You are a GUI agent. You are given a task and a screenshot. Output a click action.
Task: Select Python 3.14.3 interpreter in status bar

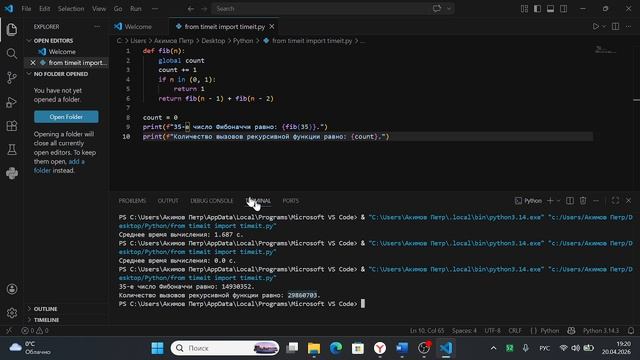click(x=601, y=331)
